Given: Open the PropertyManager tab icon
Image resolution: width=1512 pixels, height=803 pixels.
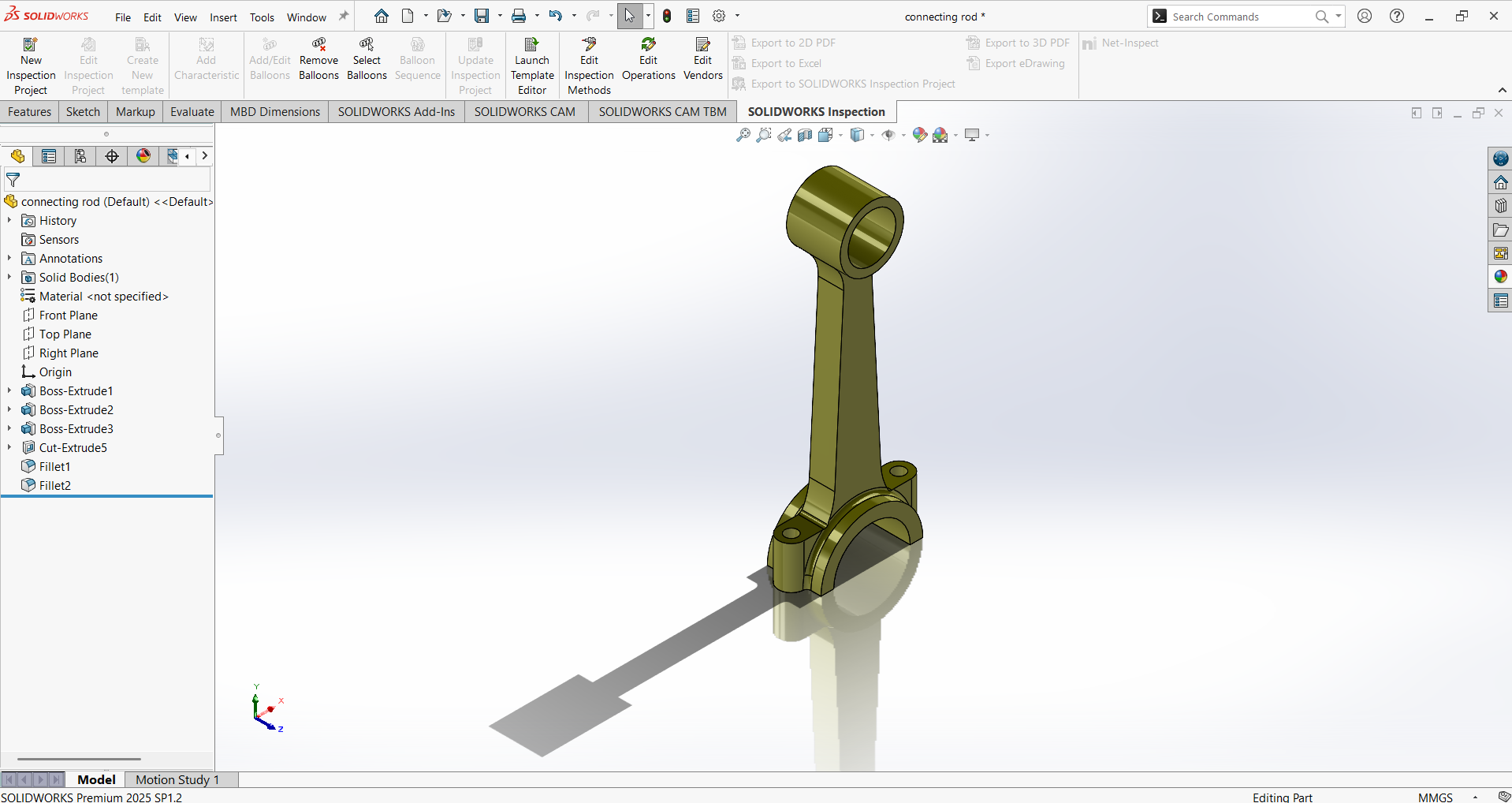Looking at the screenshot, I should pyautogui.click(x=49, y=156).
